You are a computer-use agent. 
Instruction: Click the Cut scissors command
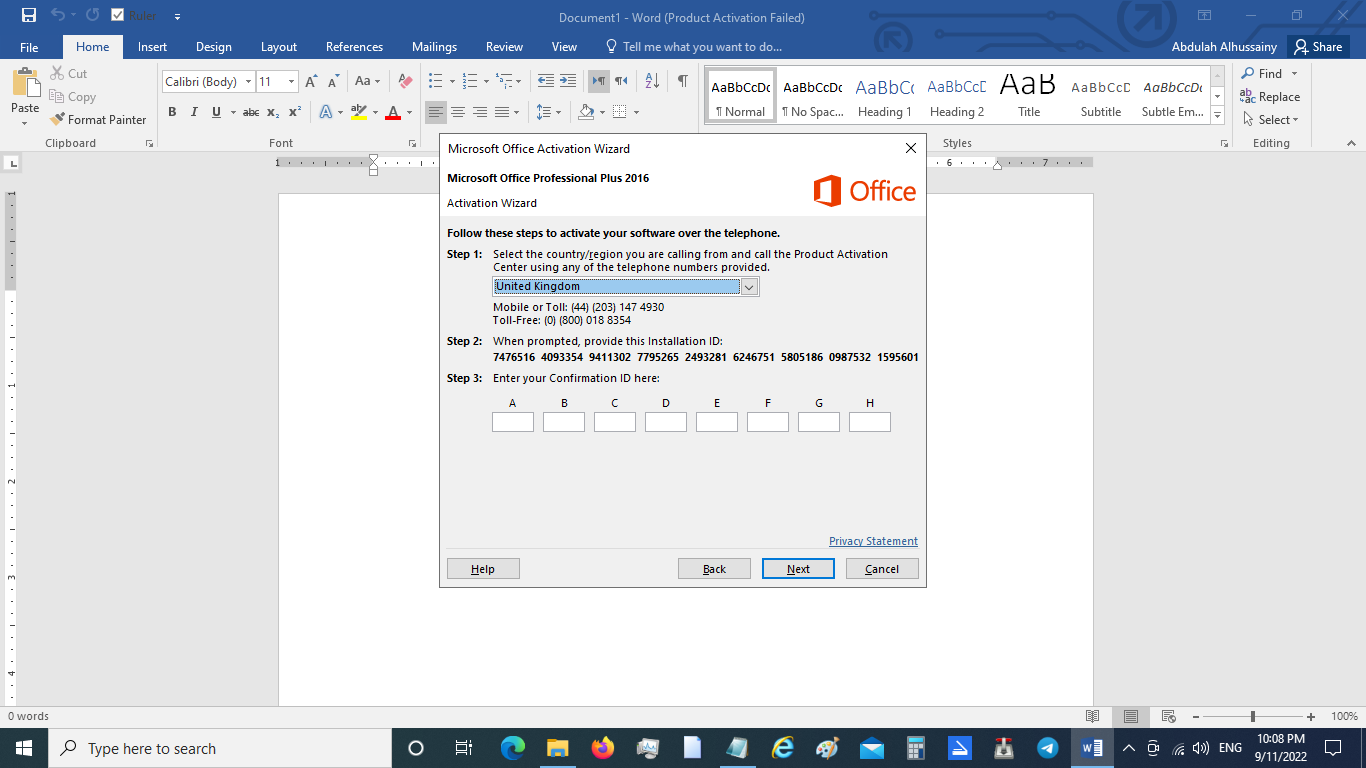tap(68, 73)
